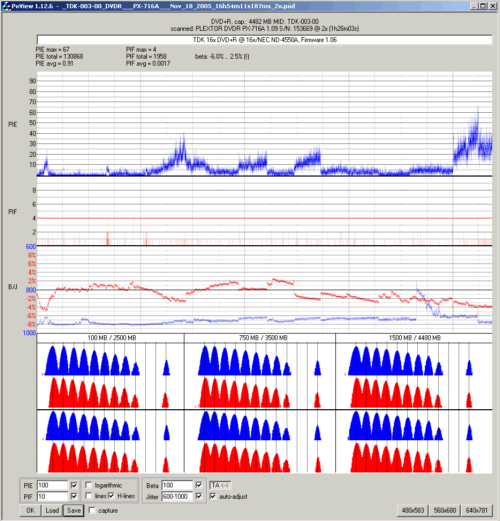
Task: Toggle the Jitter graph checkbox
Action: click(199, 496)
